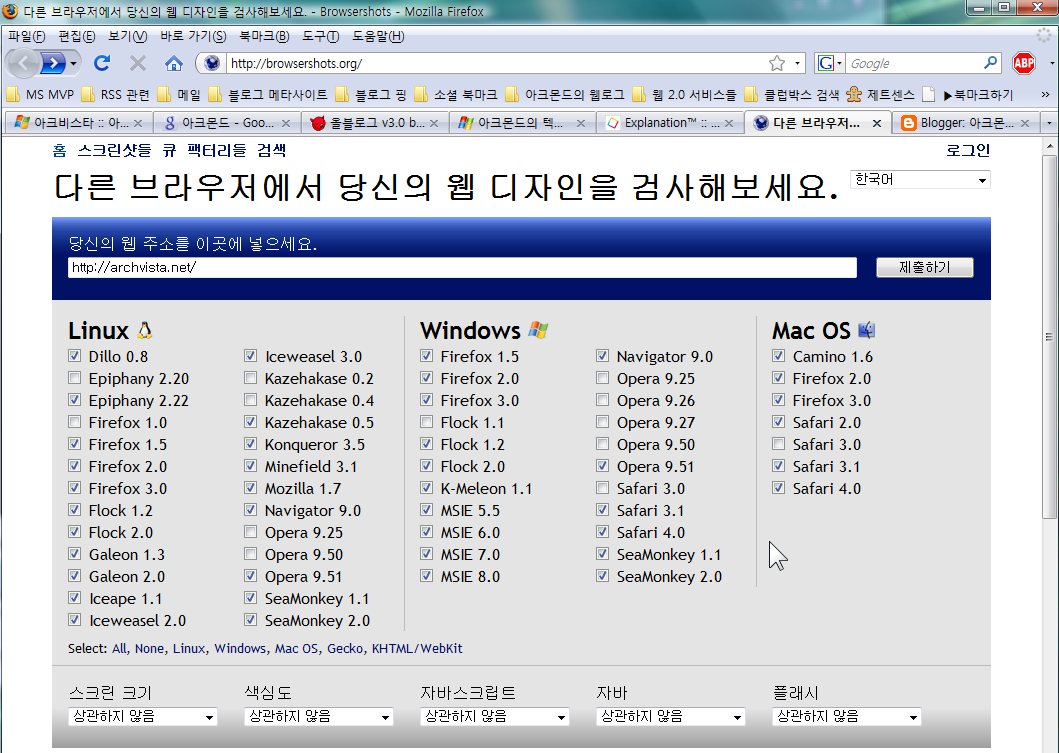Show more bookmarks with the chevron
The height and width of the screenshot is (753, 1059).
point(1045,95)
